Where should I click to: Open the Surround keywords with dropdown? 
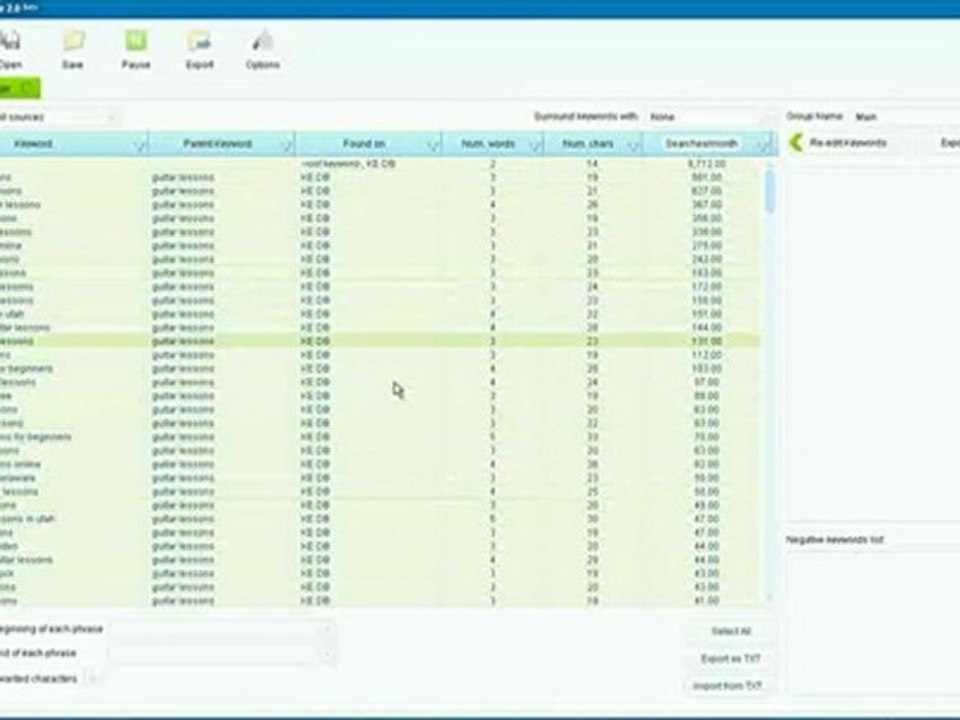click(x=710, y=116)
